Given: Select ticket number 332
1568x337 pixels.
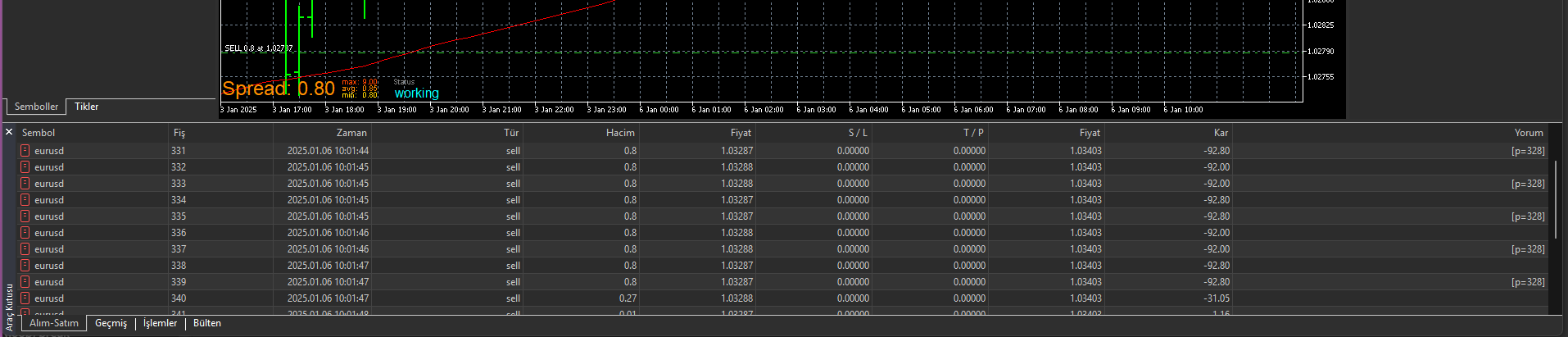Looking at the screenshot, I should (x=179, y=167).
